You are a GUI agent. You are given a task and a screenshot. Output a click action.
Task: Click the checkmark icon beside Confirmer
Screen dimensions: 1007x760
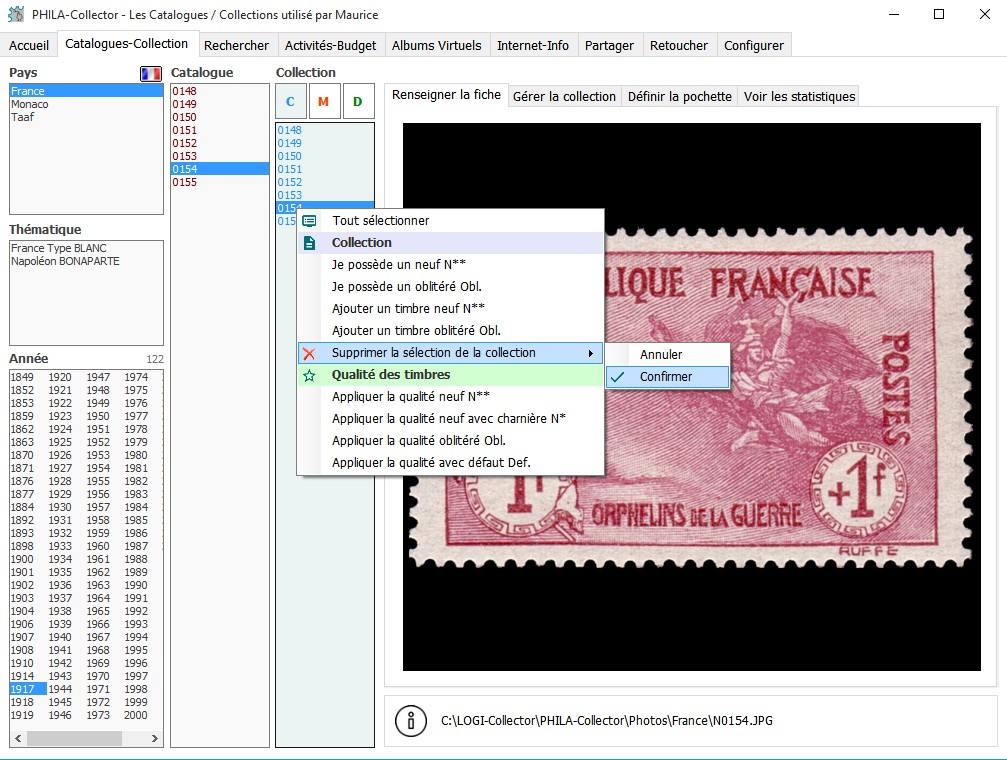[618, 377]
